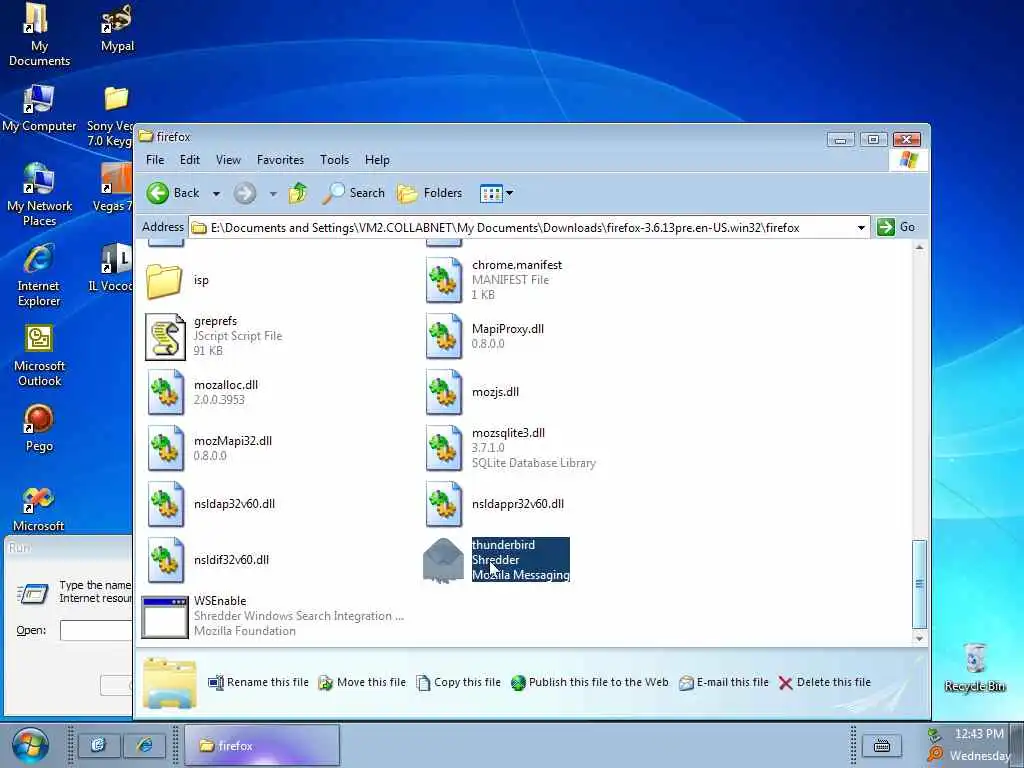Select Microsoft Outlook desktop icon
The image size is (1024, 768).
click(x=39, y=356)
